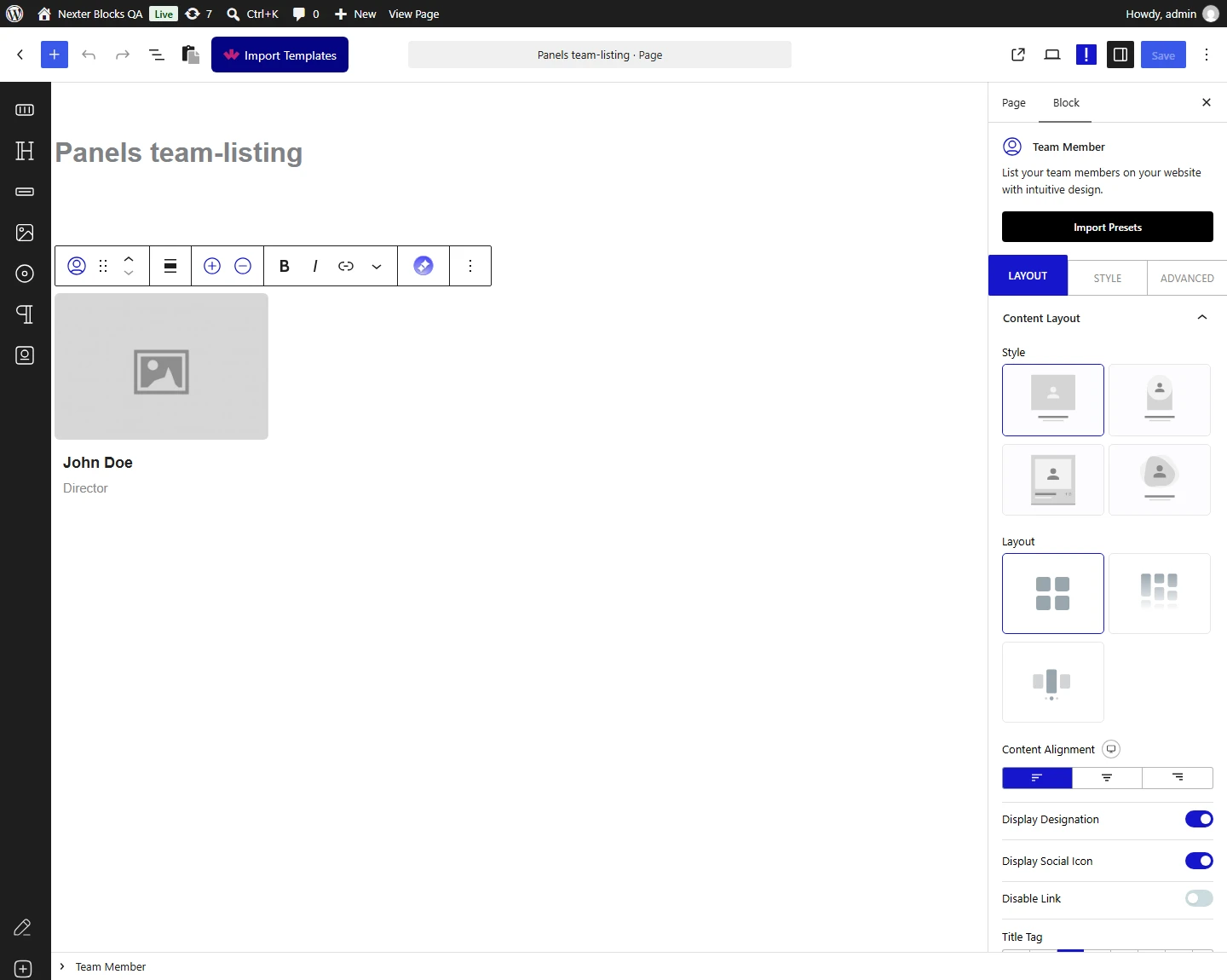The height and width of the screenshot is (980, 1227).
Task: Click the add circle icon in block toolbar
Action: [212, 266]
